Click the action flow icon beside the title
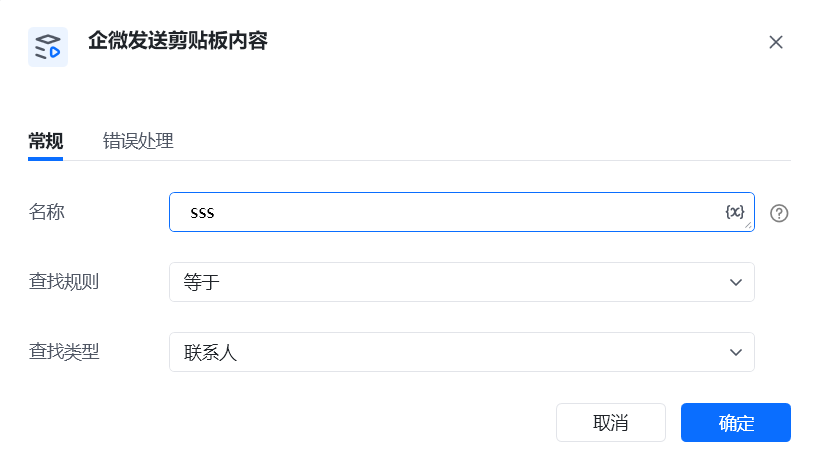Screen dimensions: 814x466 48,47
